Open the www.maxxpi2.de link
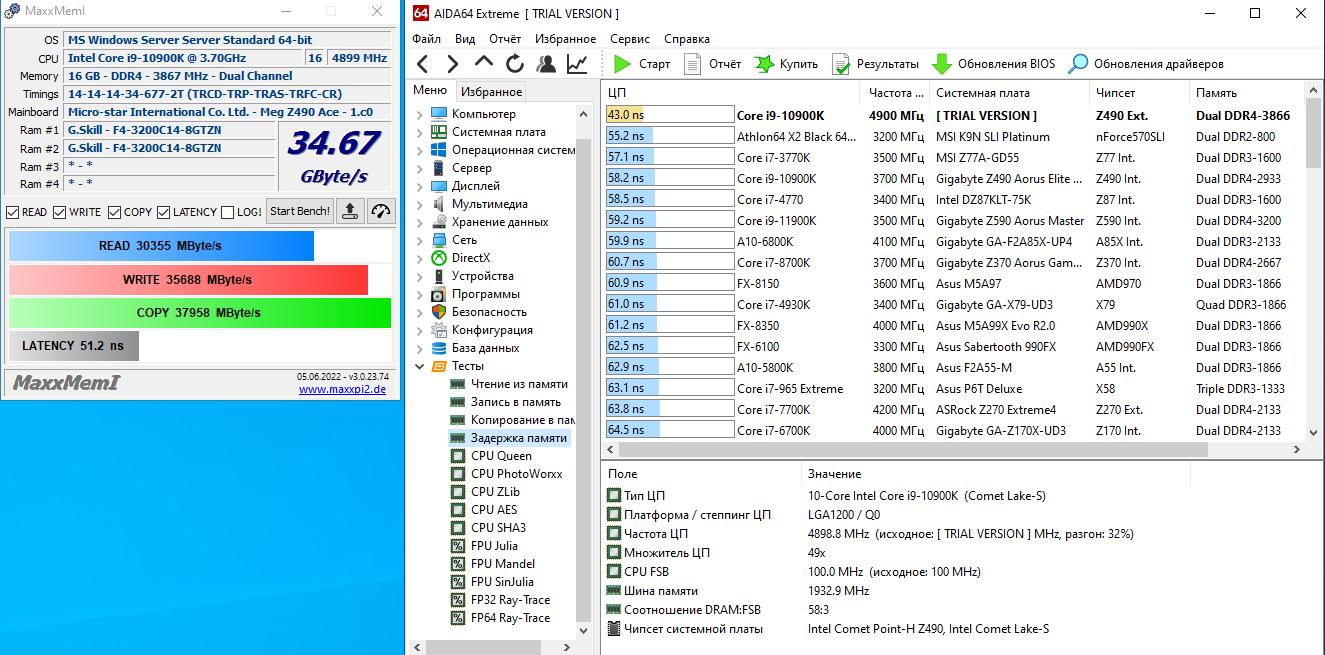 342,390
